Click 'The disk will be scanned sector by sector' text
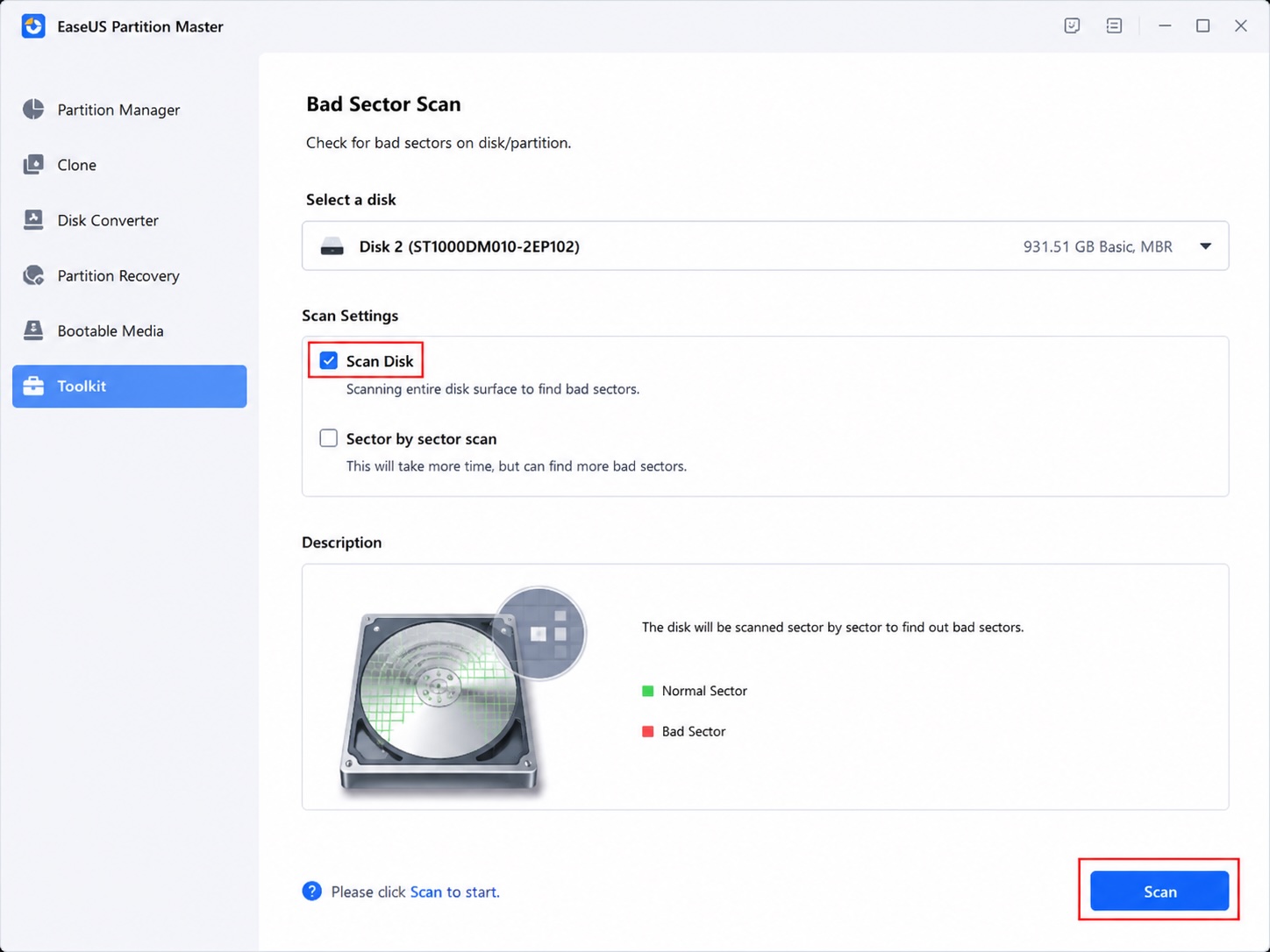1270x952 pixels. 832,628
